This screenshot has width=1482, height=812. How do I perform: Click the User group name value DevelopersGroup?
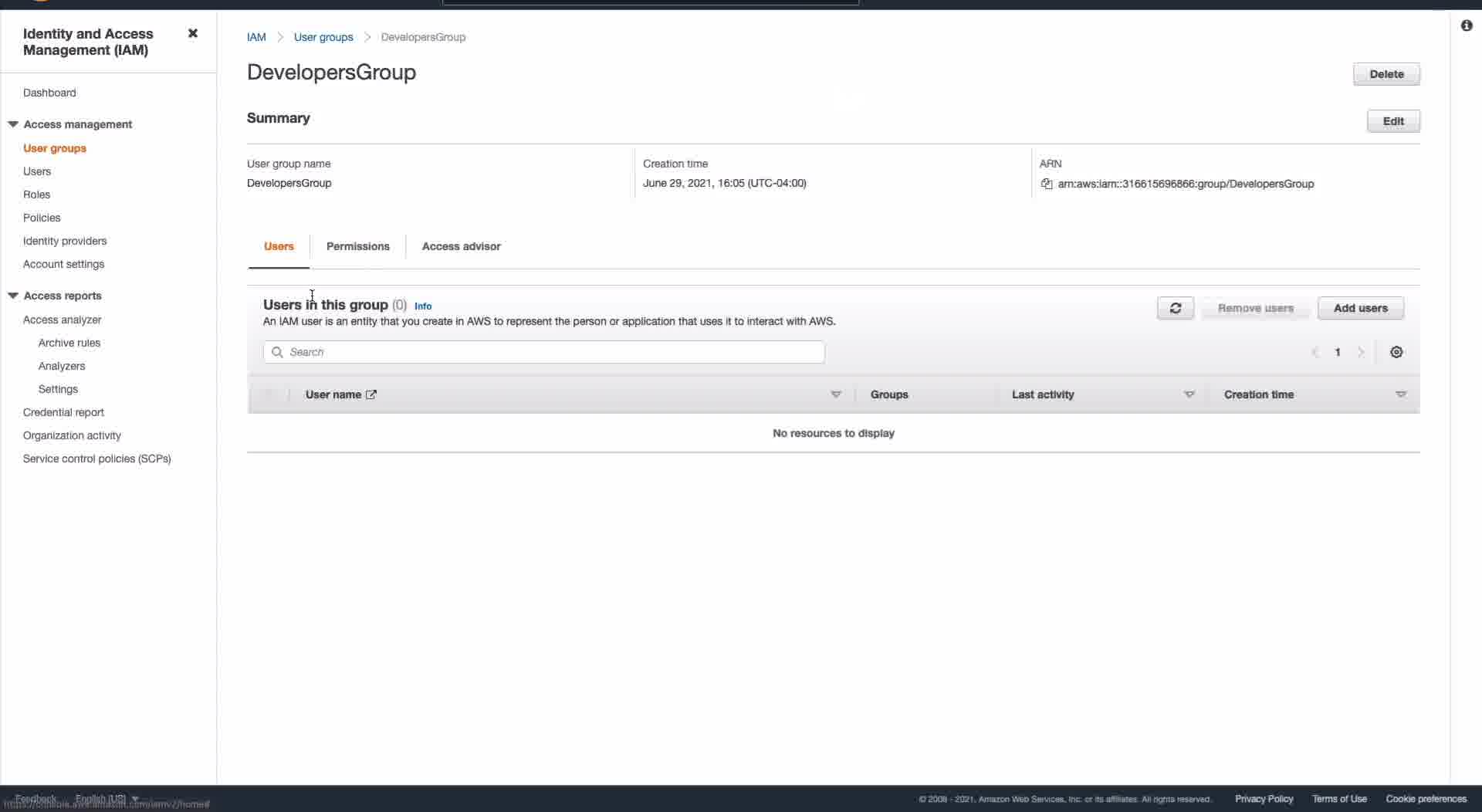tap(289, 183)
